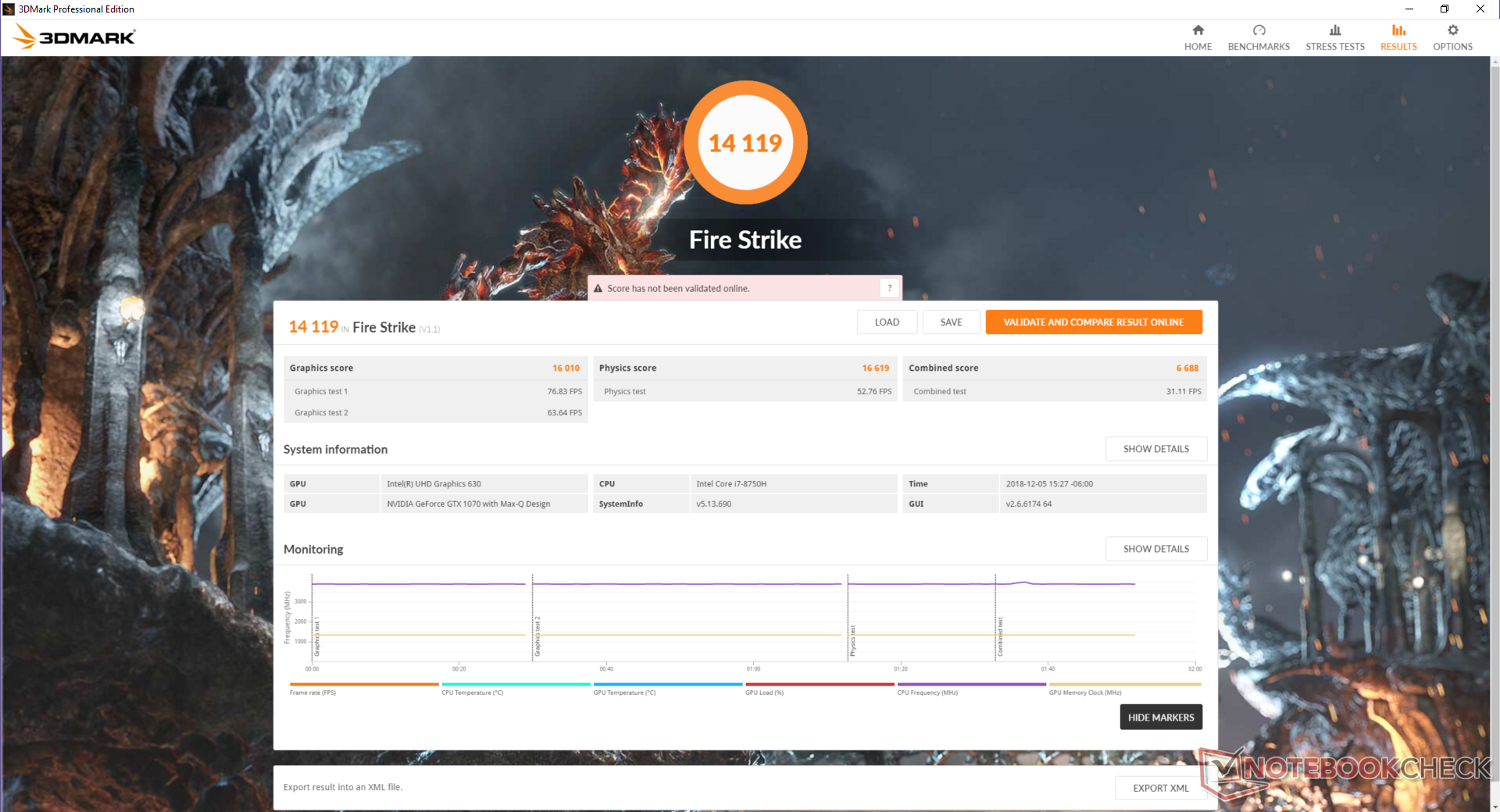
Task: Click the EXPORT XML button
Action: tap(1161, 788)
